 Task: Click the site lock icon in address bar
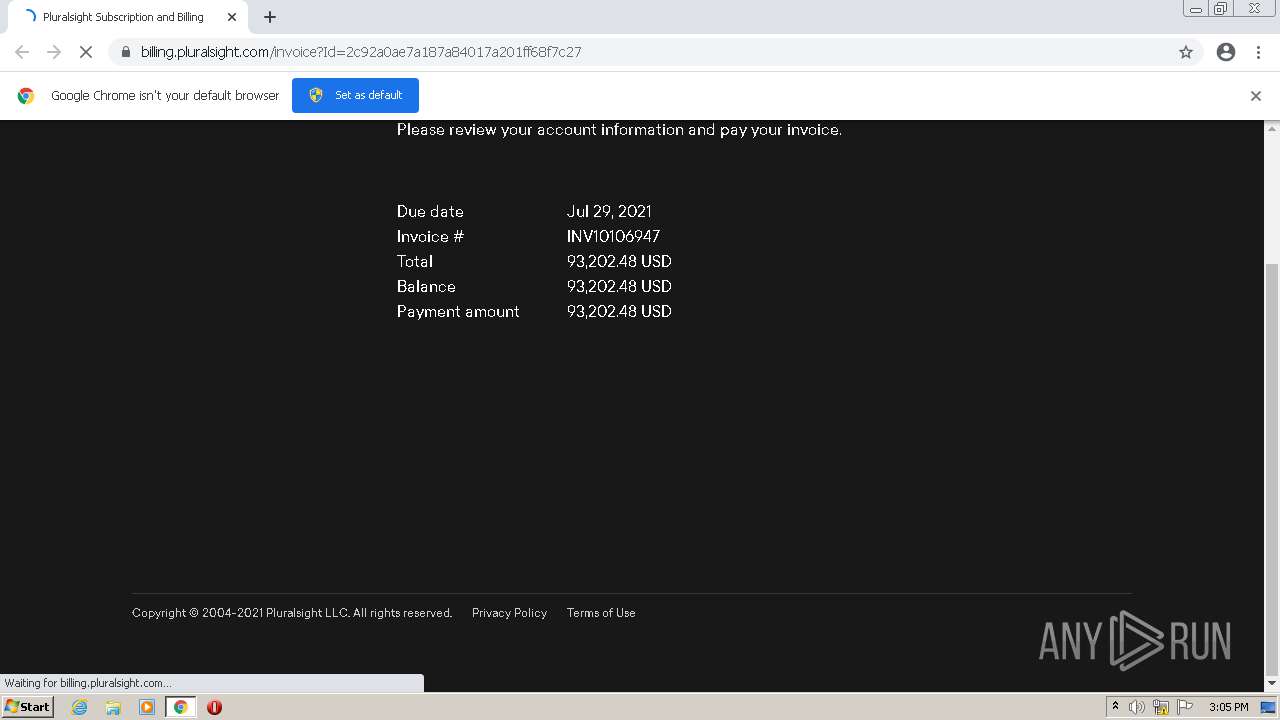point(125,52)
